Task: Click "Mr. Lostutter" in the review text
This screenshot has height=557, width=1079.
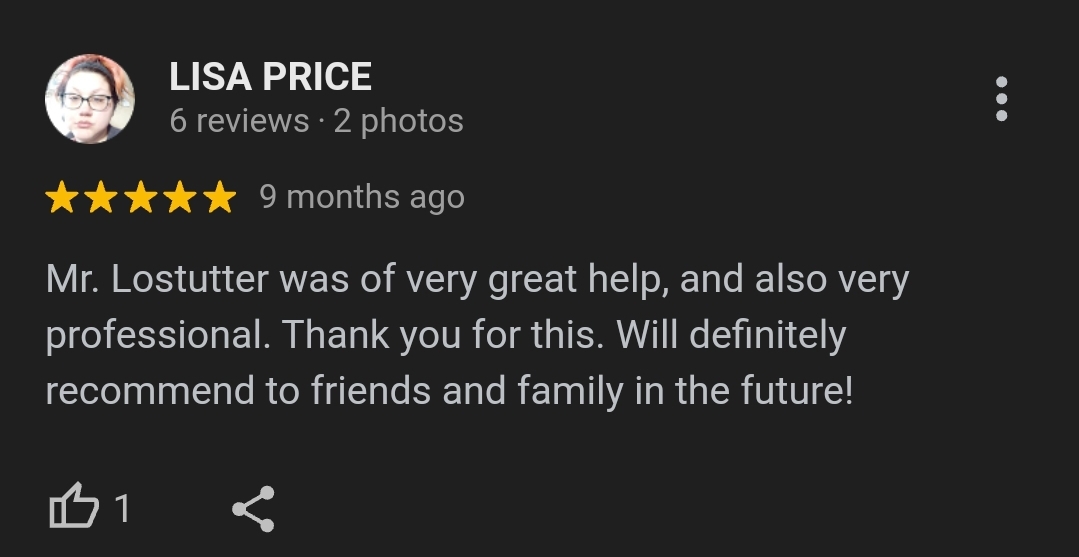Action: 158,280
